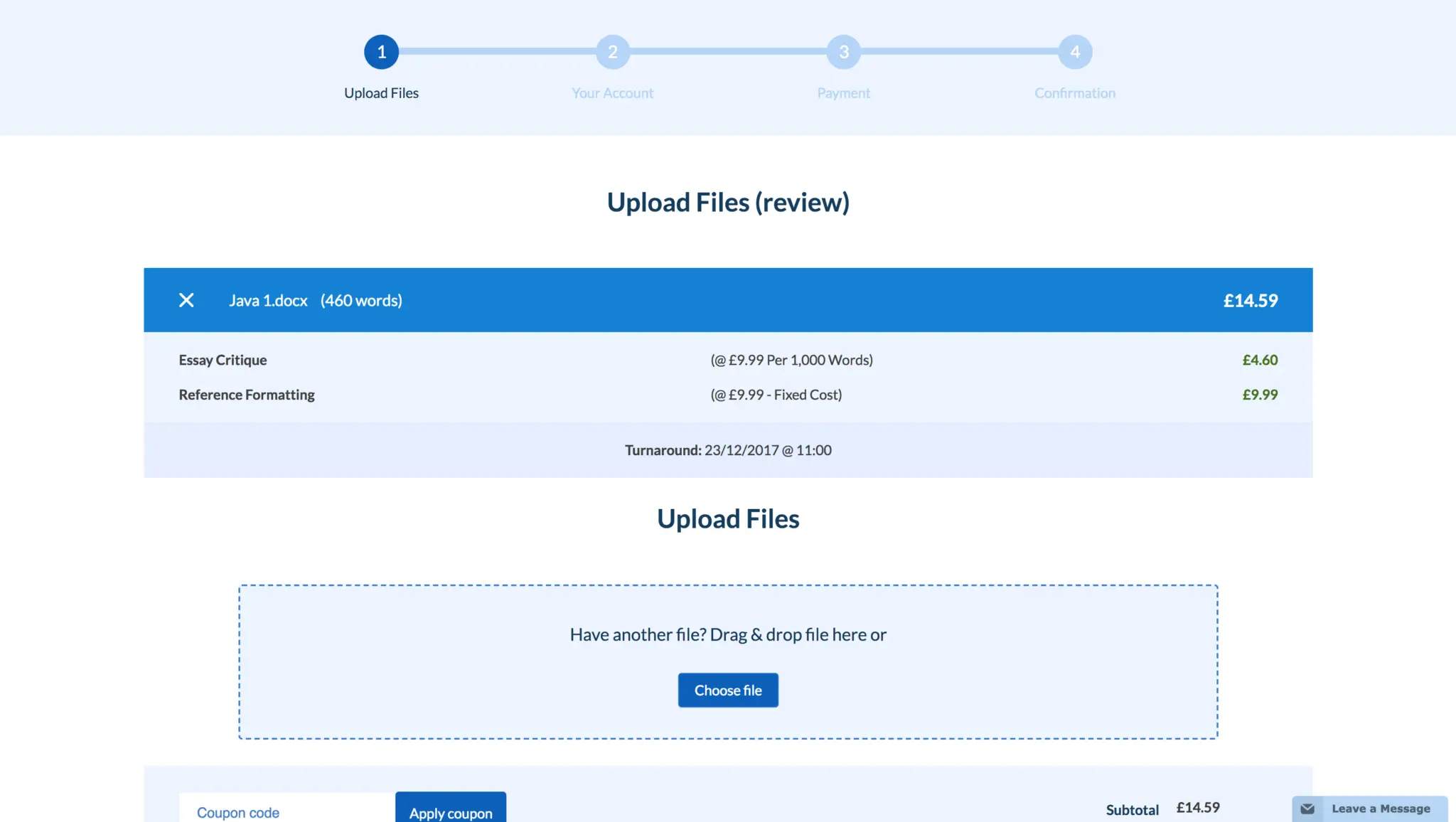Viewport: 1456px width, 822px height.
Task: Click the Reference Formatting service row
Action: (x=247, y=395)
